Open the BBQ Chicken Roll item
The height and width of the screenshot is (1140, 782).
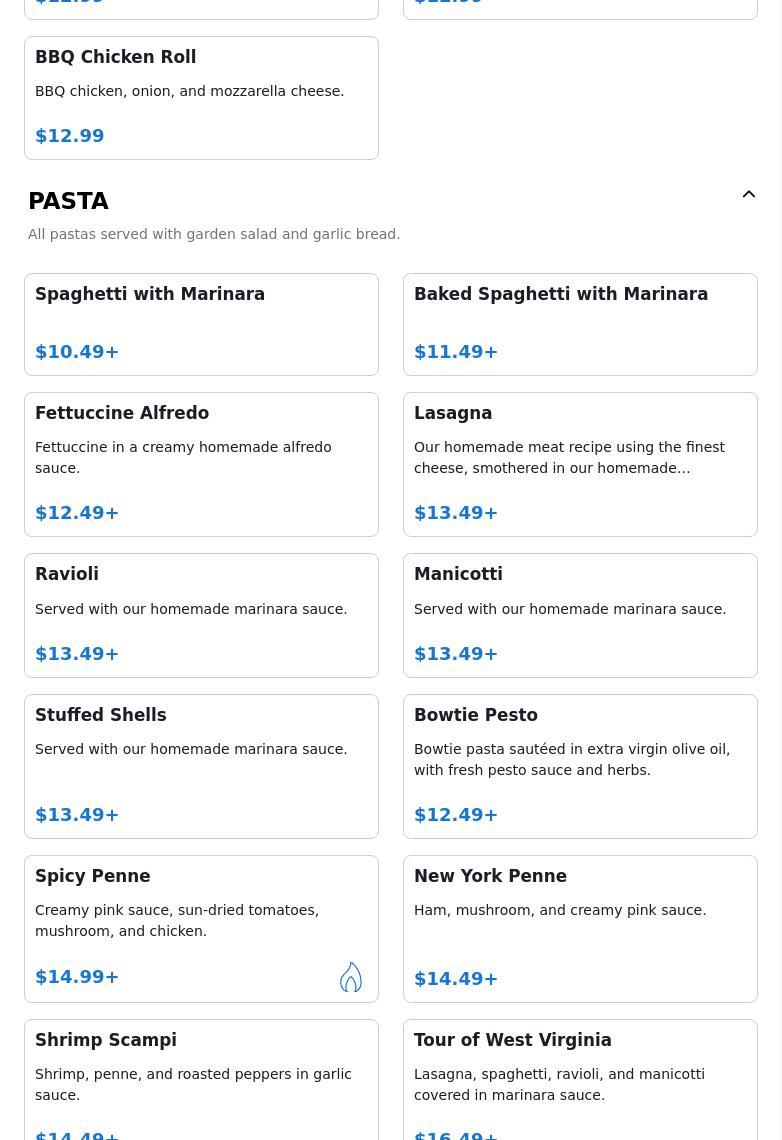(201, 98)
